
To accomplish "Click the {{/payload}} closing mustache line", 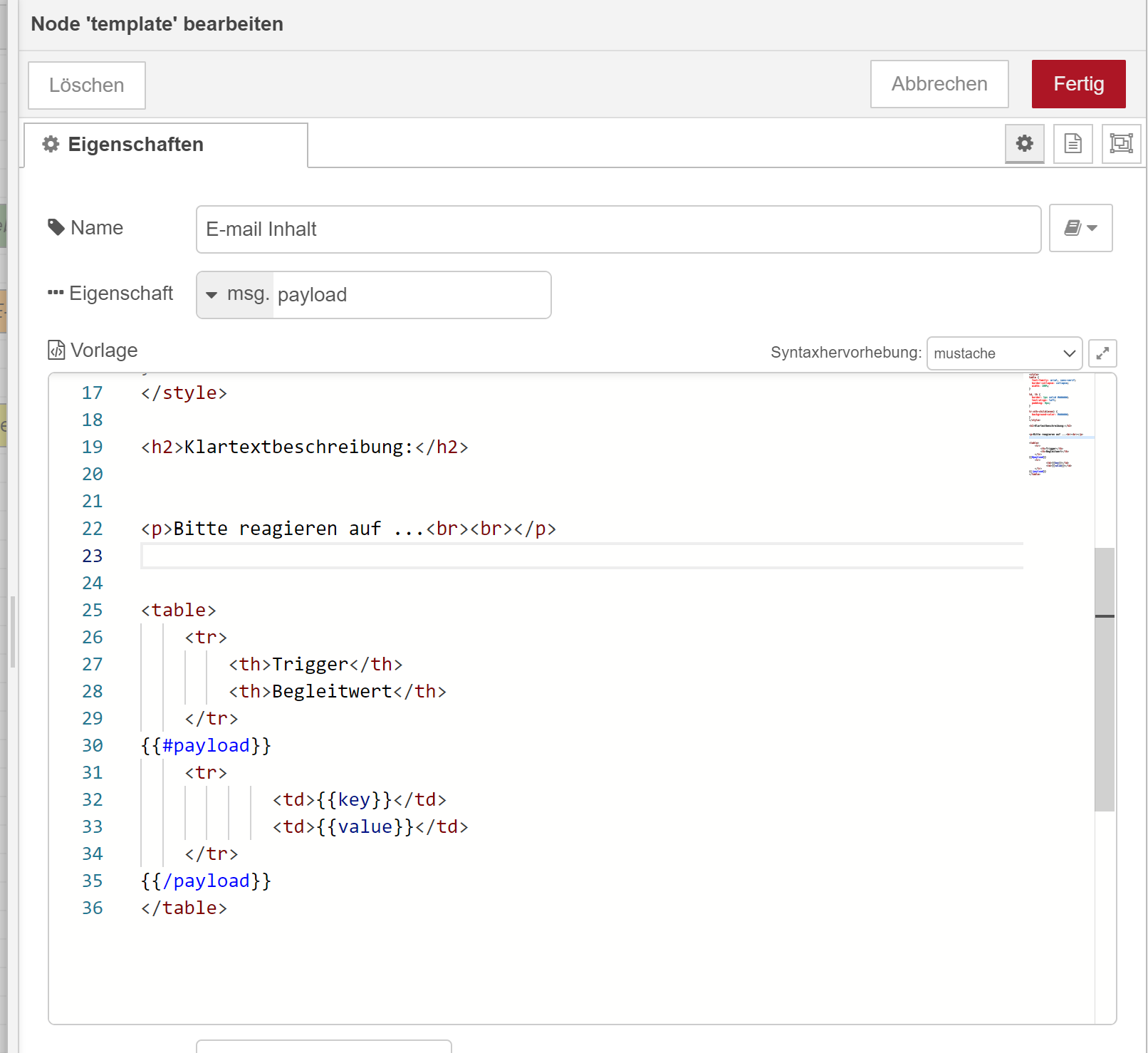I will pos(206,881).
